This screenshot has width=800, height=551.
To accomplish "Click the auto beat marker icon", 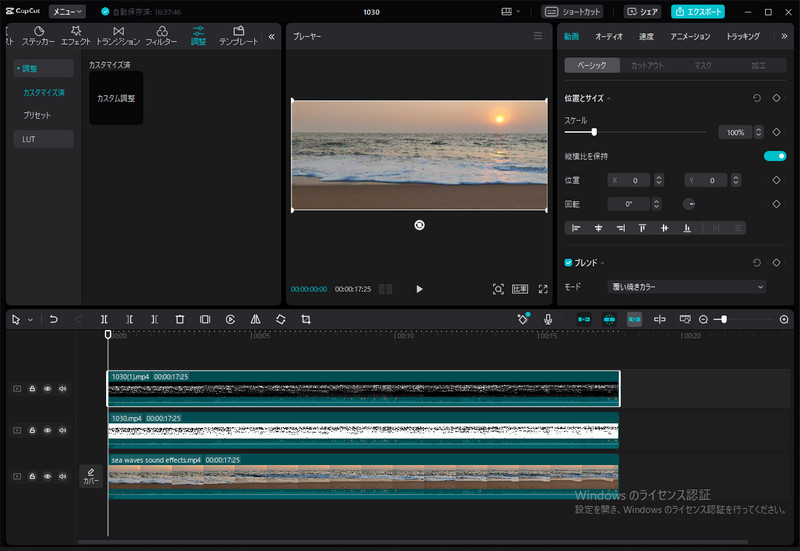I will [x=523, y=319].
